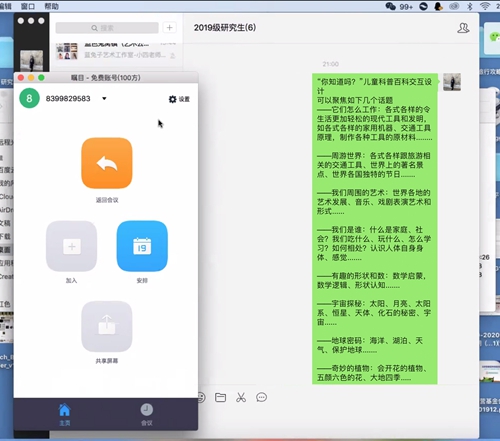500x441 pixels.
Task: Open the chat history bubble icon
Action: (x=261, y=397)
